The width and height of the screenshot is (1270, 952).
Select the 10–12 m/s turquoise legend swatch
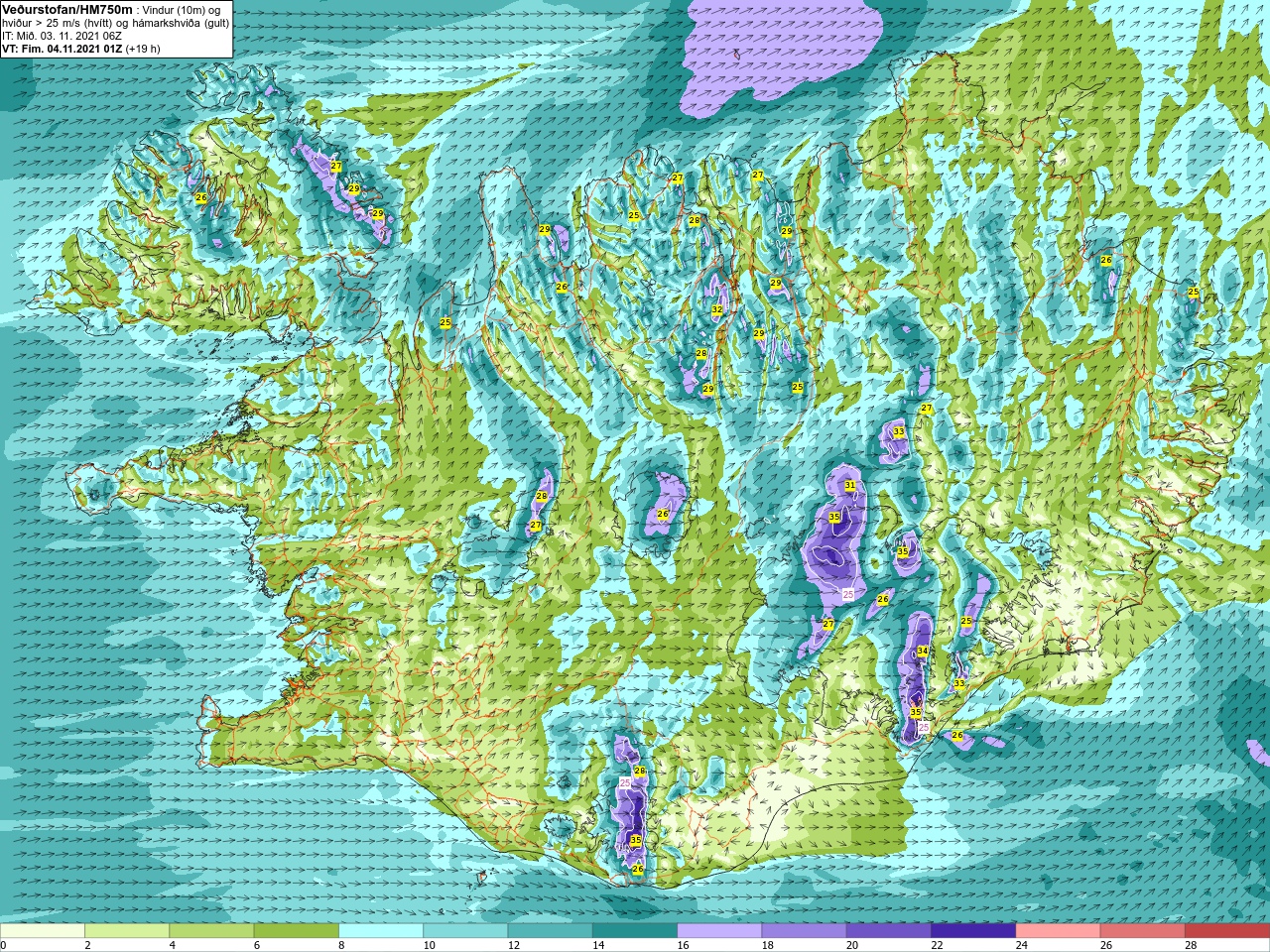(x=465, y=930)
